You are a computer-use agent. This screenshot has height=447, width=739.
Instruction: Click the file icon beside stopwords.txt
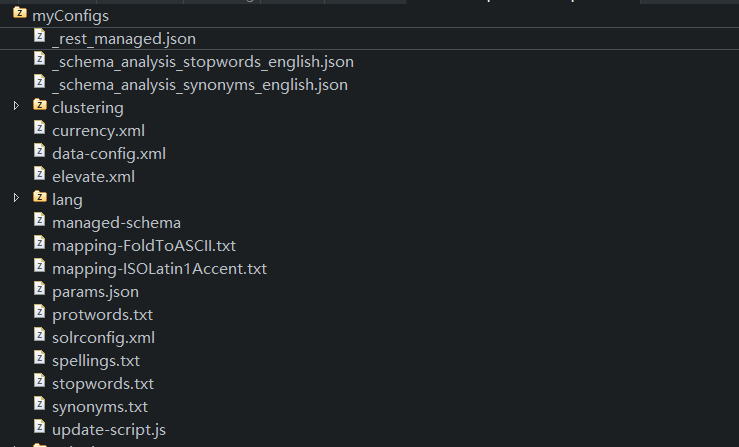tap(40, 381)
